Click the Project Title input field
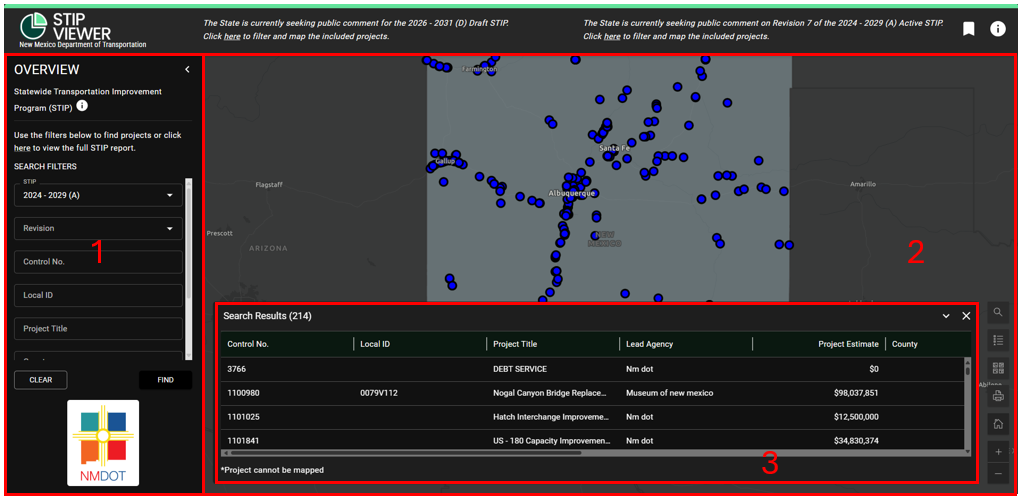The image size is (1022, 499). coord(98,328)
